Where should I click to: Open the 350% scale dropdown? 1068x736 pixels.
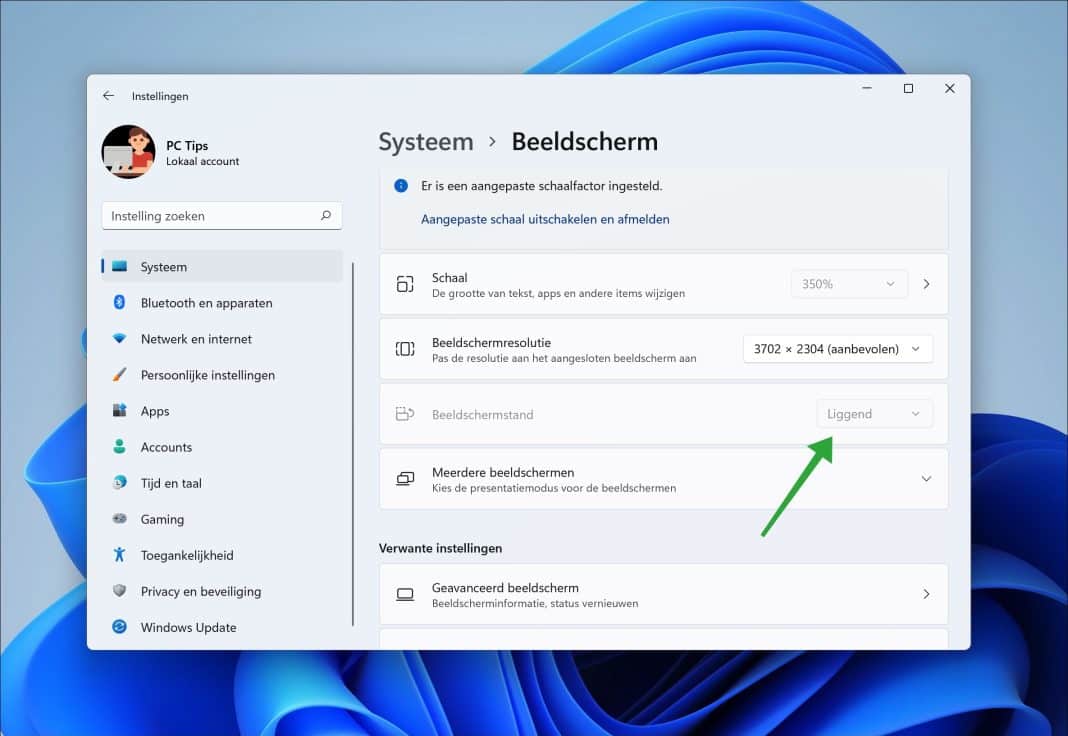(x=849, y=284)
